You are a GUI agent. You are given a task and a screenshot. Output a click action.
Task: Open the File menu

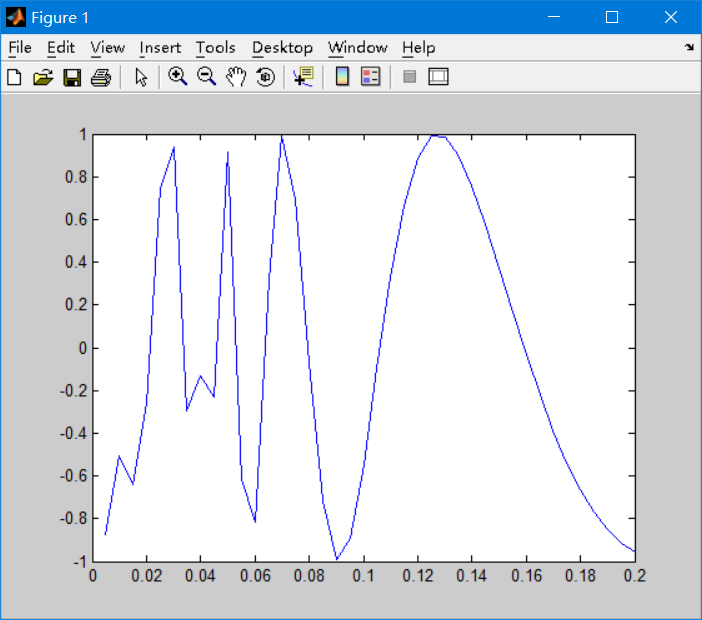click(x=20, y=47)
